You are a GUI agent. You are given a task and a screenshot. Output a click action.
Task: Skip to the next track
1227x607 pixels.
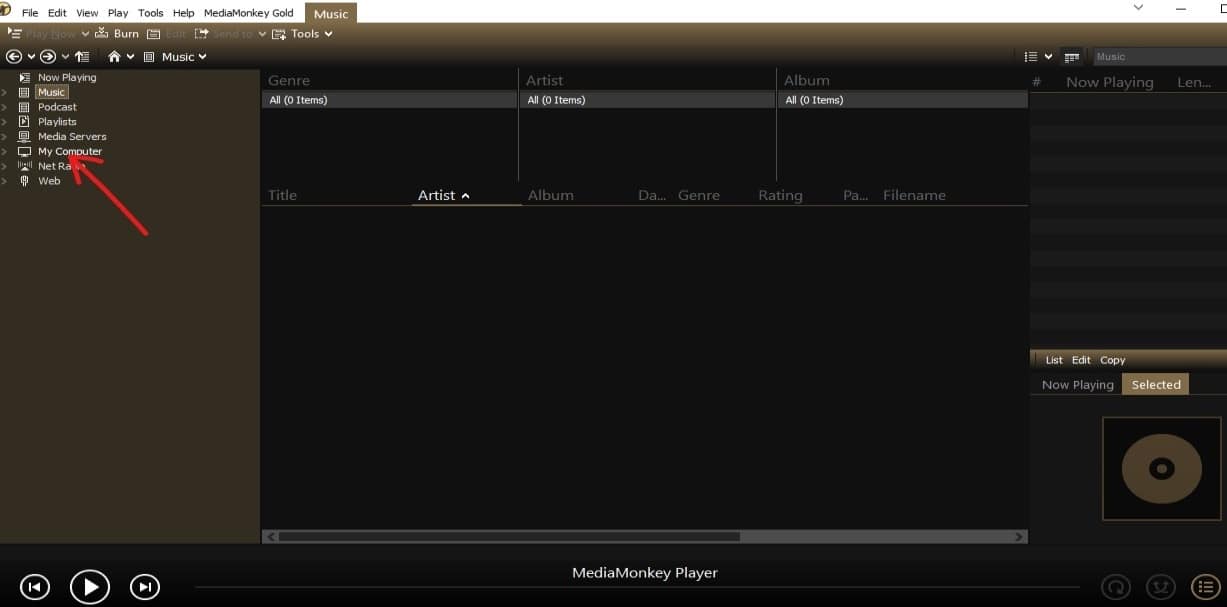(145, 587)
